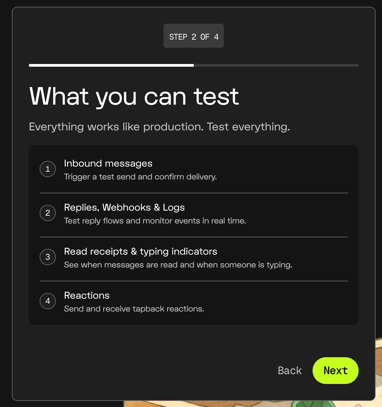
Task: Click the "What you can test" heading
Action: (x=134, y=96)
